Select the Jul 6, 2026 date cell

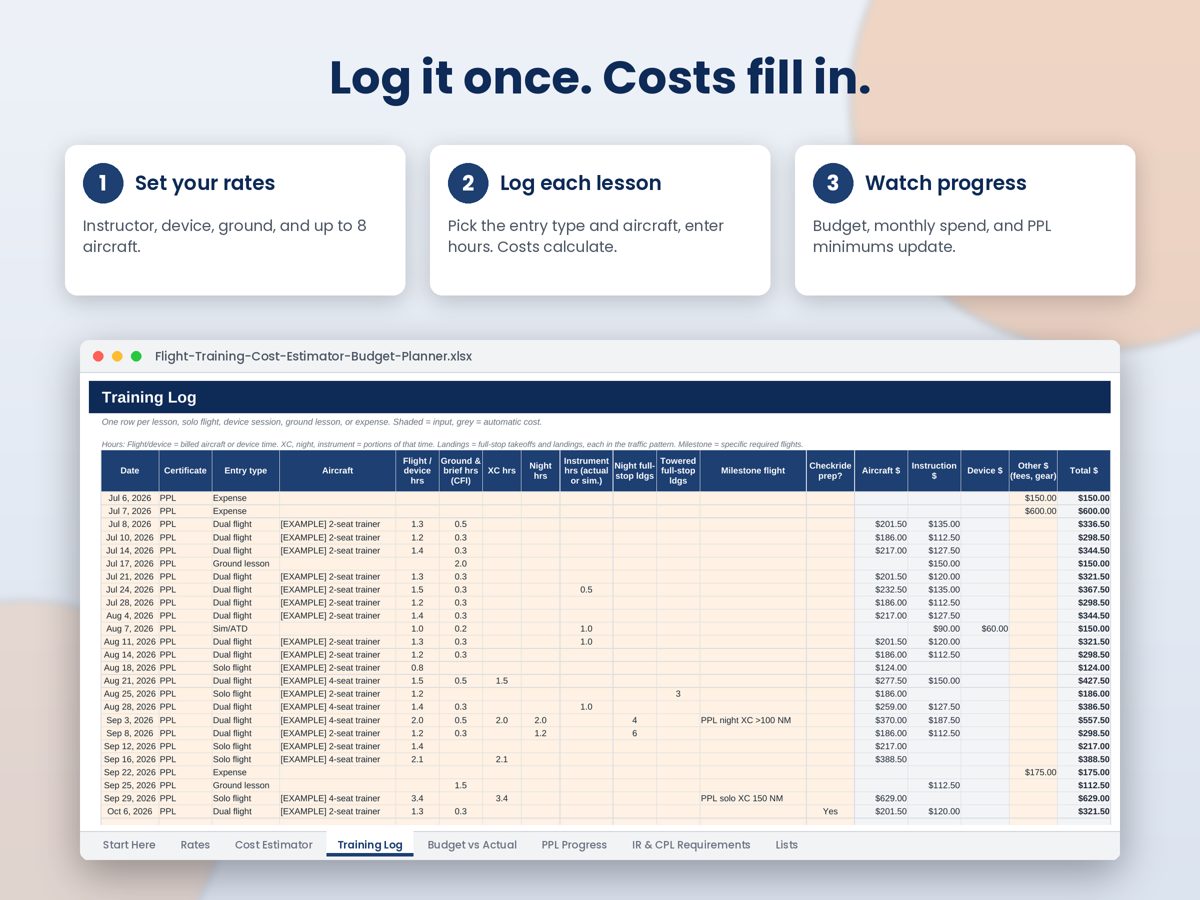pyautogui.click(x=130, y=498)
